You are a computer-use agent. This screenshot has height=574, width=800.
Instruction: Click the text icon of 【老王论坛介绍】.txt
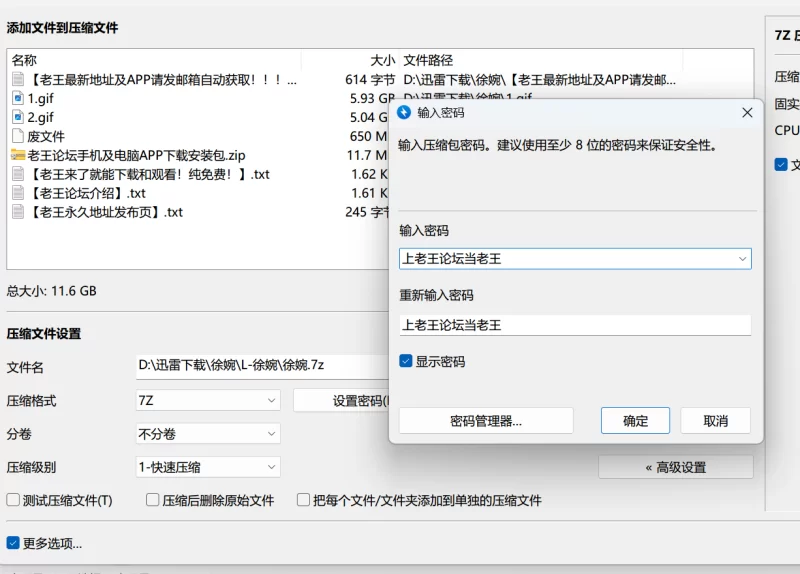point(18,193)
